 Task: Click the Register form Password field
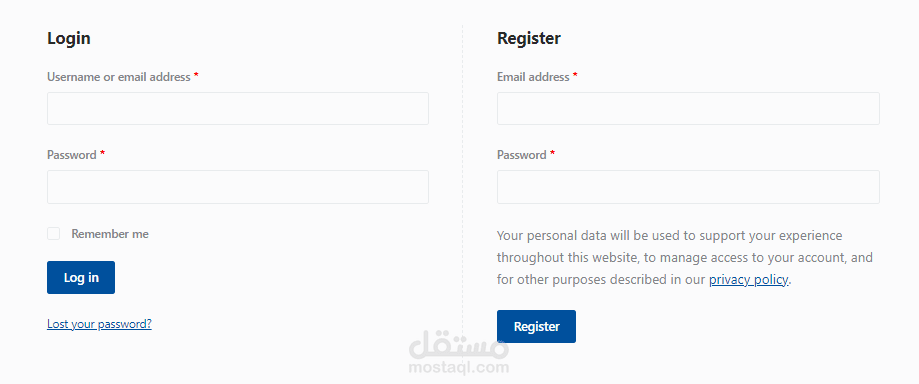pos(688,187)
